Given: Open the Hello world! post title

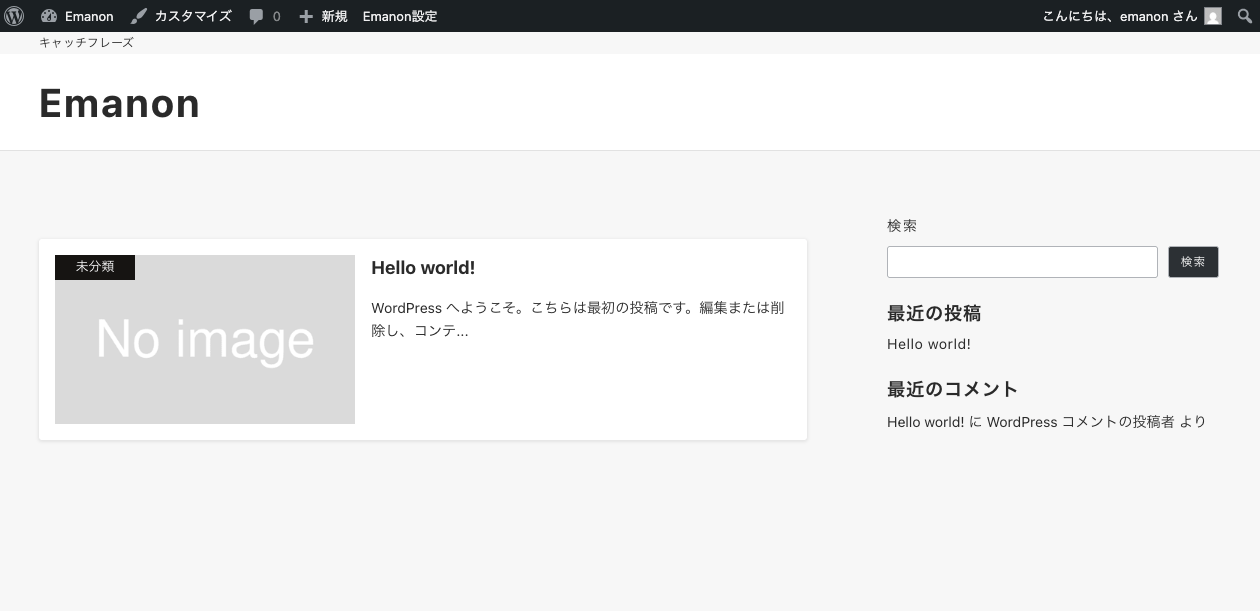Looking at the screenshot, I should pyautogui.click(x=422, y=268).
